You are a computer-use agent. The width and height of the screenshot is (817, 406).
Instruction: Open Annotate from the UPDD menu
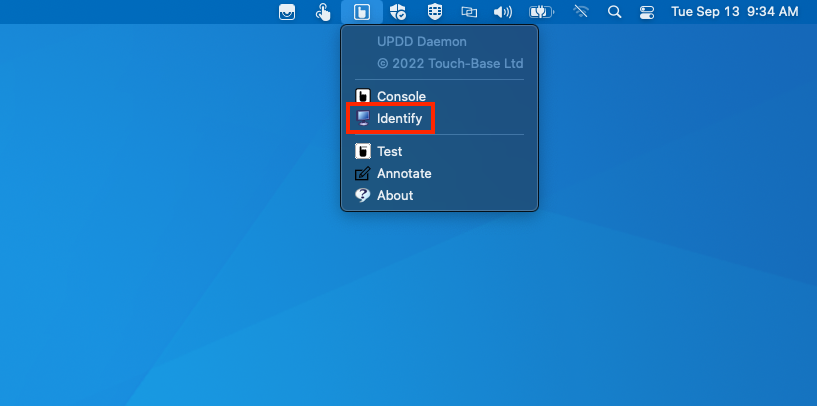click(439, 174)
